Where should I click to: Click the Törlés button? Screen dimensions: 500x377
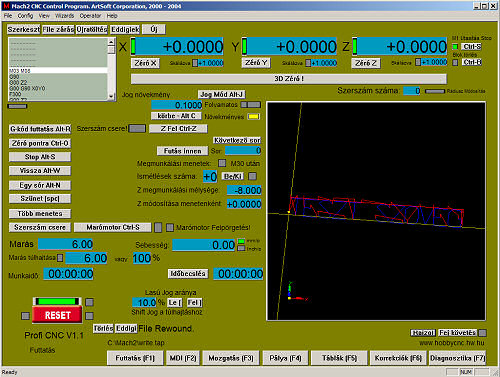(x=103, y=329)
